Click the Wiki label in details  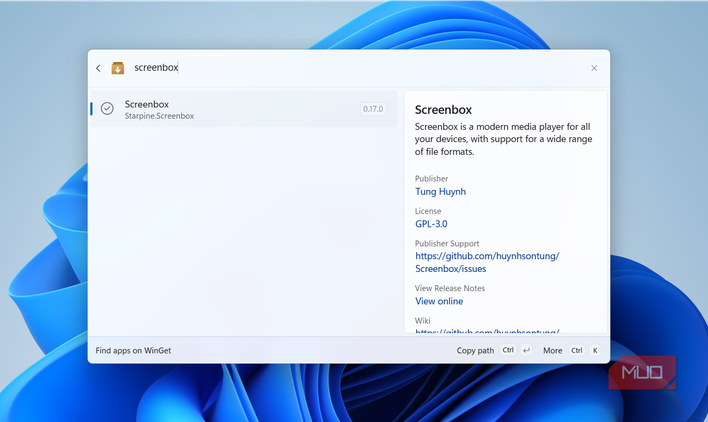coord(423,320)
